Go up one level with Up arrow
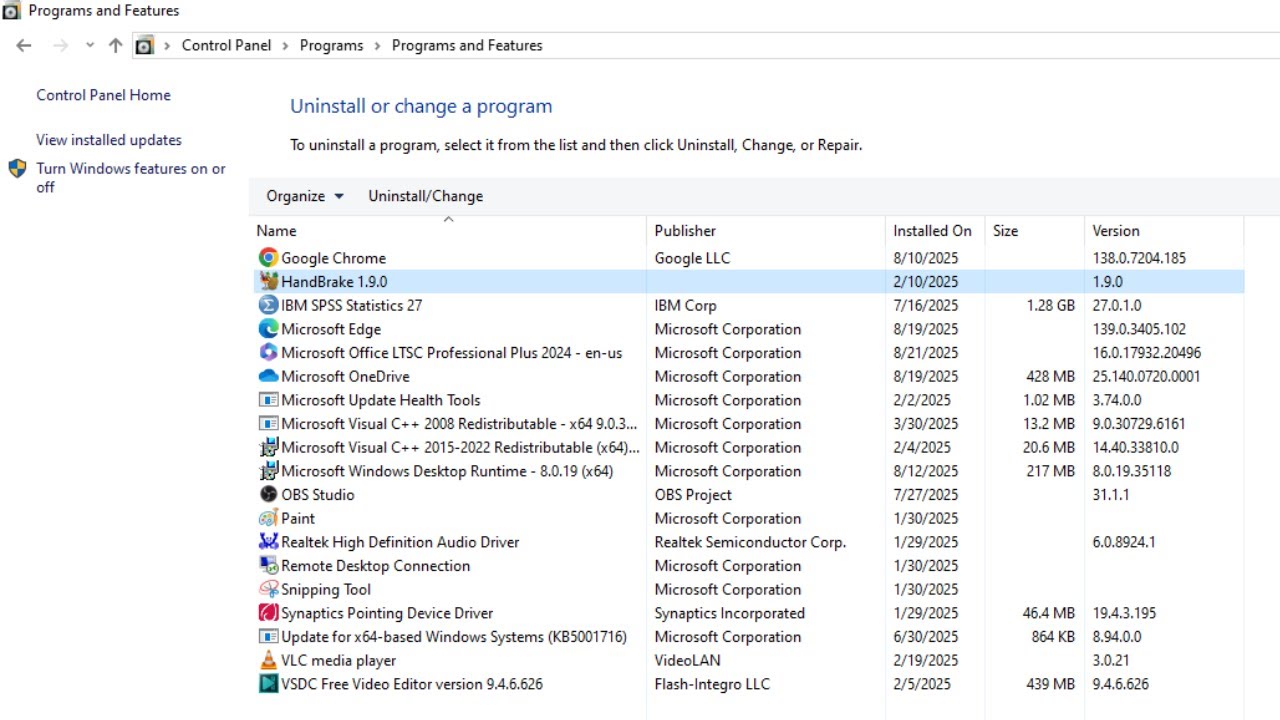The height and width of the screenshot is (720, 1280). (115, 45)
